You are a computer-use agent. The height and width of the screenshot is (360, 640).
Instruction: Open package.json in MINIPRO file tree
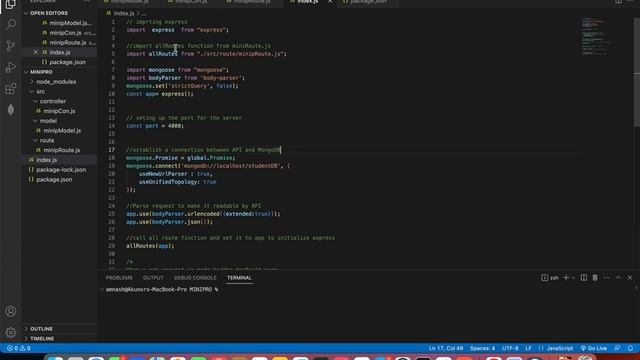click(x=54, y=180)
